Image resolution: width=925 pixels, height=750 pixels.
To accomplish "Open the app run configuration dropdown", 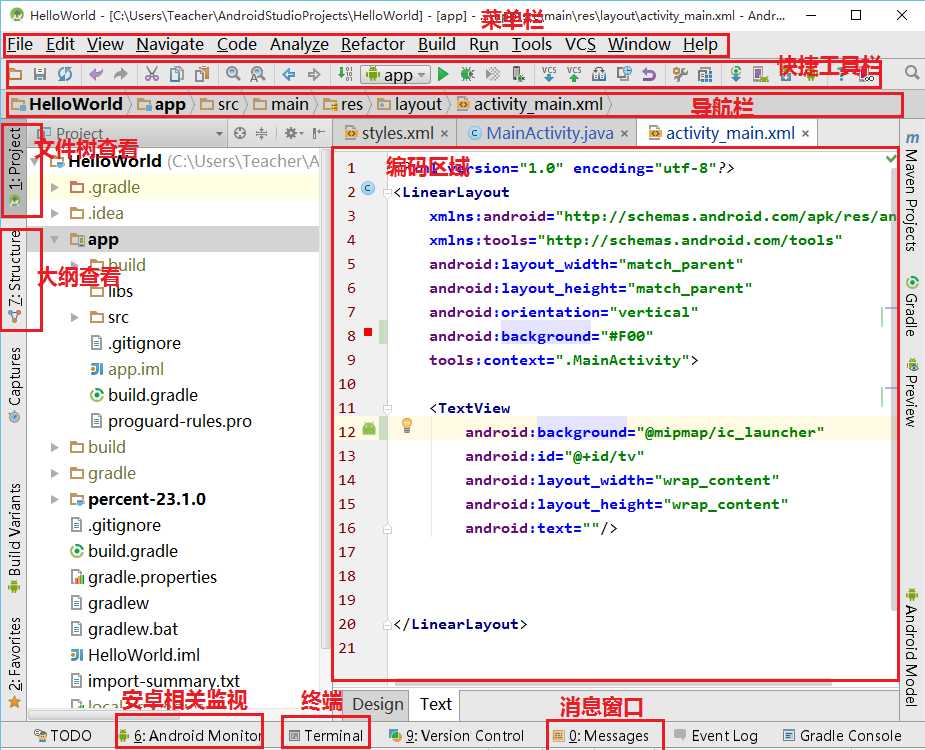I will (x=395, y=75).
